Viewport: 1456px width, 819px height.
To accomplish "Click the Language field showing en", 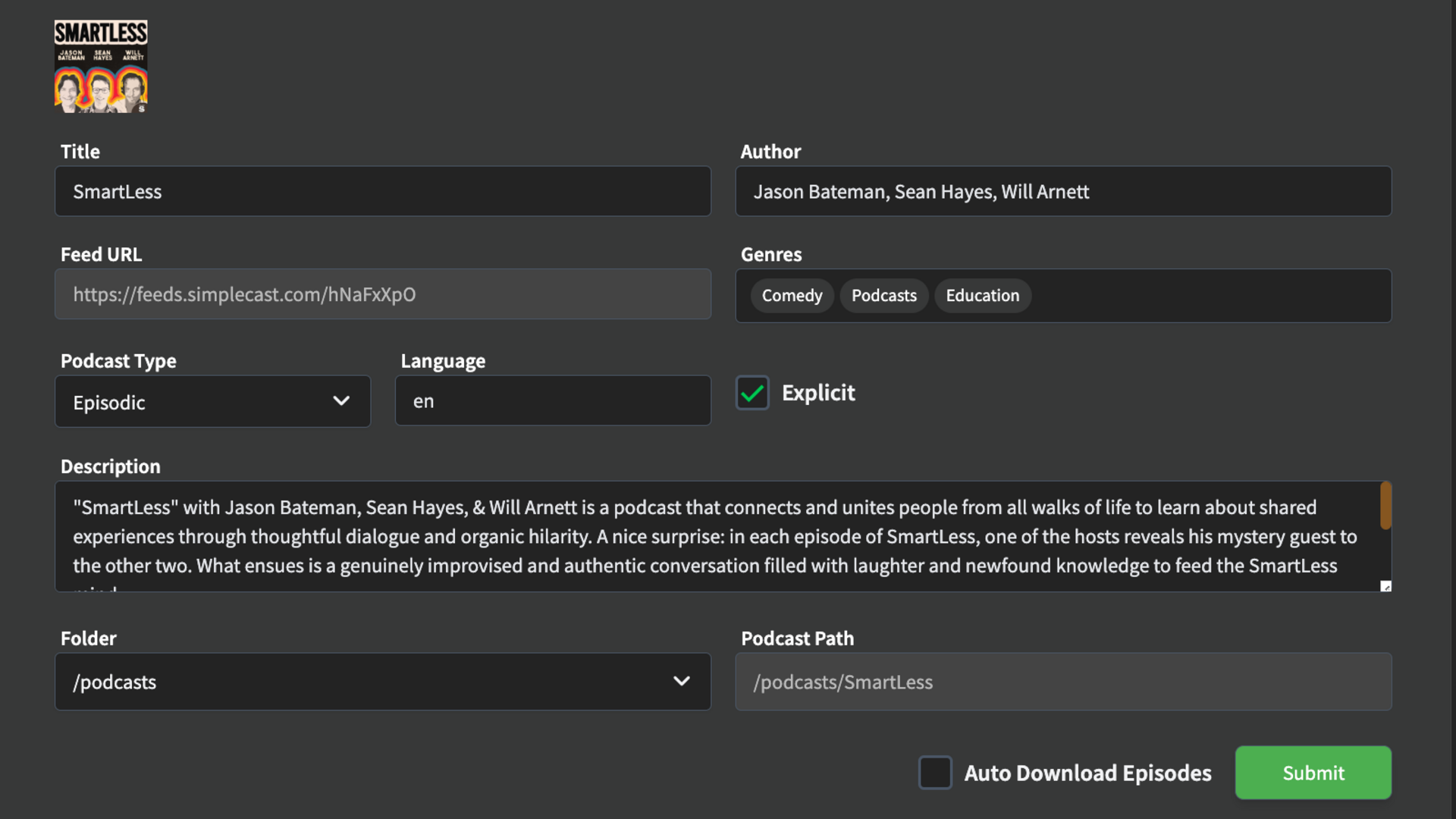I will (553, 400).
